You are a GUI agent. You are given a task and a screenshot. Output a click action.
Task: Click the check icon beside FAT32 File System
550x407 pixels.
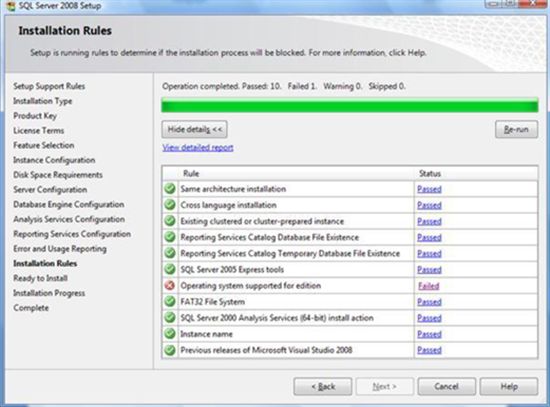point(170,301)
